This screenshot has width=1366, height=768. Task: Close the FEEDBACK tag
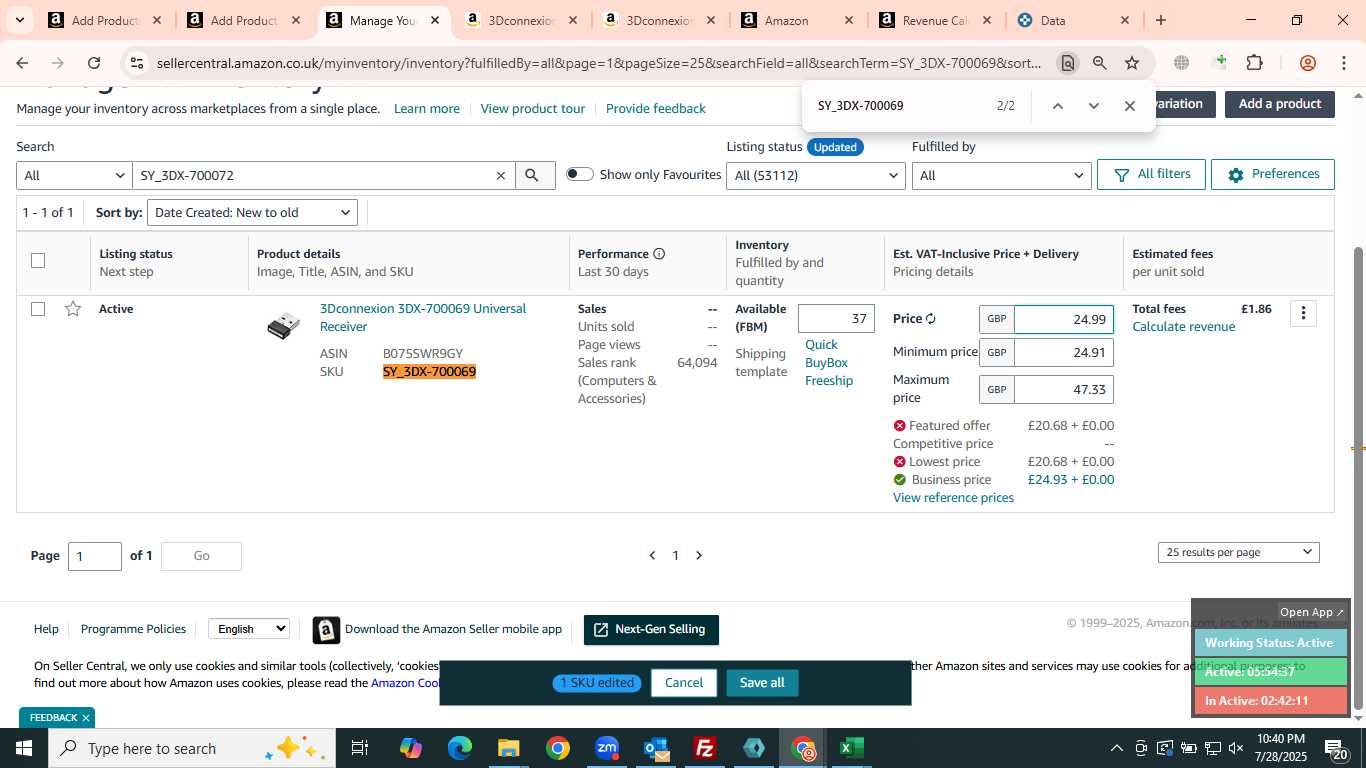point(86,718)
